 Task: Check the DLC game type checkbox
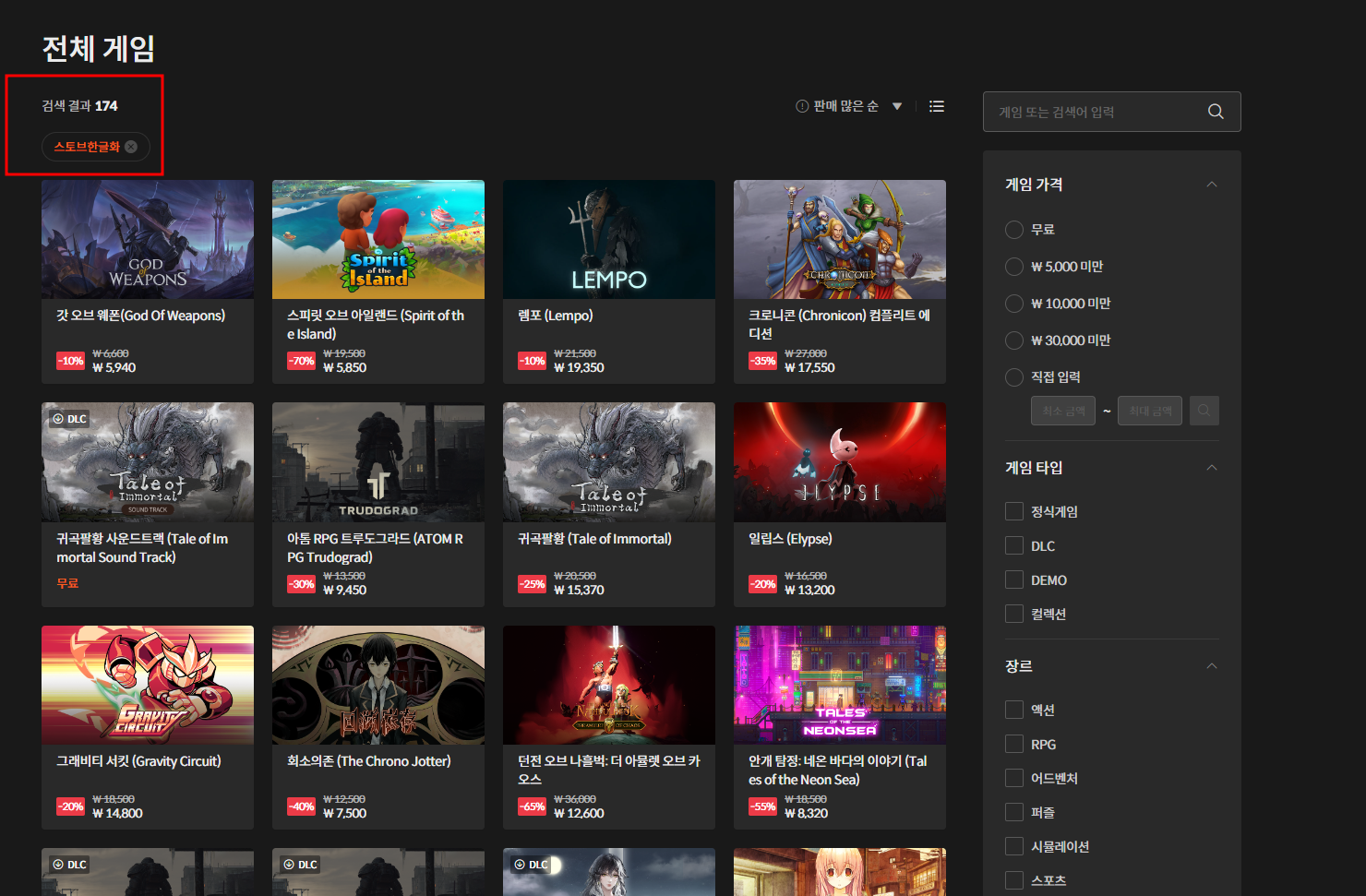click(x=1014, y=546)
